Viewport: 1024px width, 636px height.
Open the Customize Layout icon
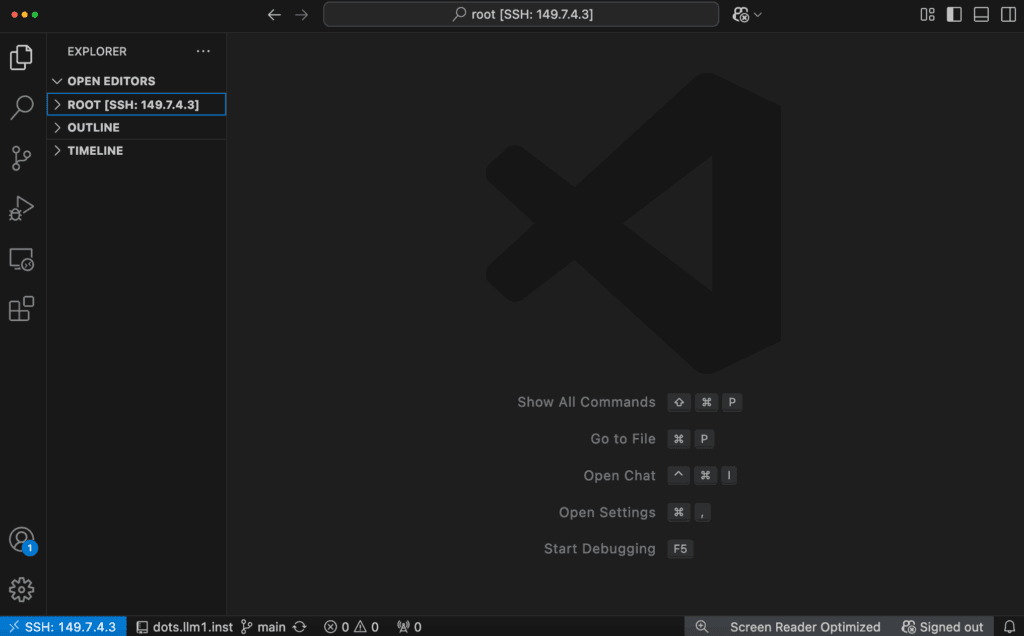927,14
